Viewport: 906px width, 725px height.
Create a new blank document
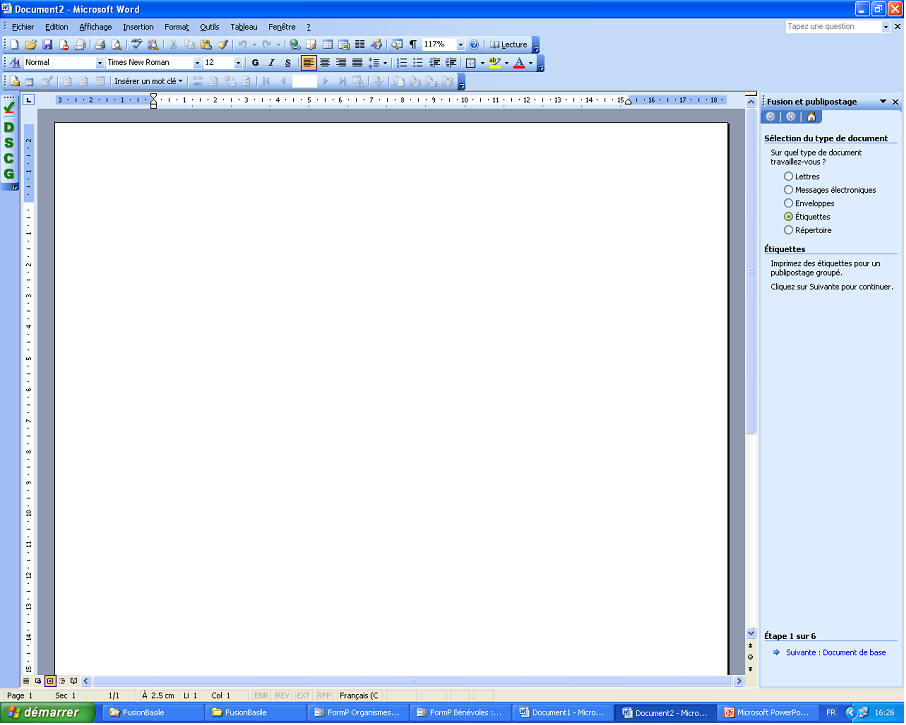click(x=14, y=44)
